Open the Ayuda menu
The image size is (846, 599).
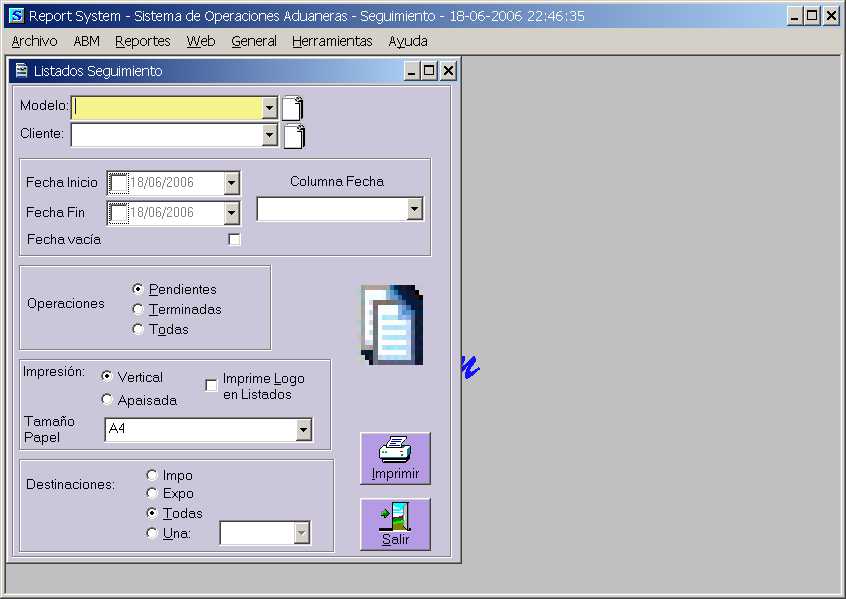pyautogui.click(x=408, y=41)
